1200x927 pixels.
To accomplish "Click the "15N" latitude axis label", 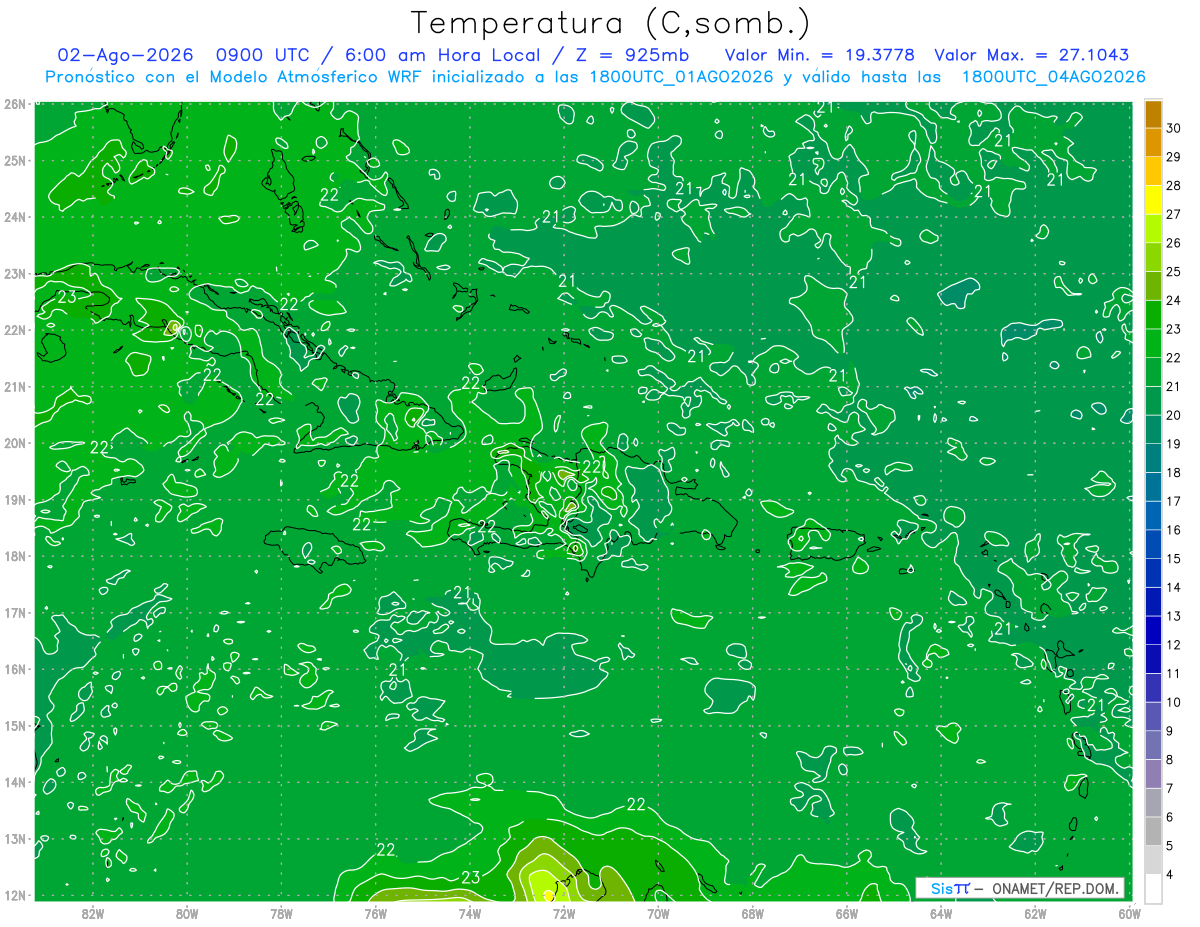I will coord(15,725).
